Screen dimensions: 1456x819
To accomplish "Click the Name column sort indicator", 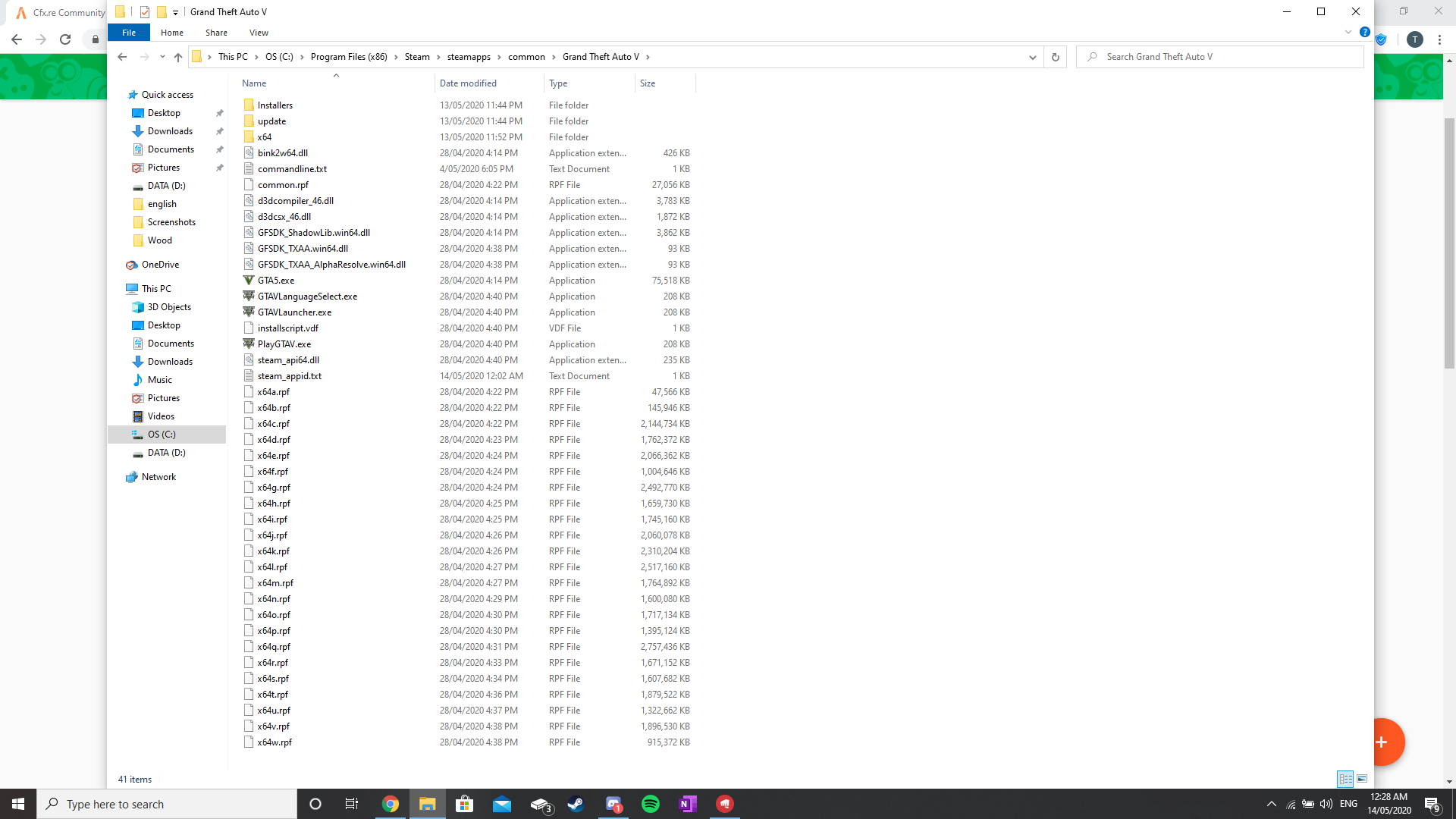I will tap(336, 76).
